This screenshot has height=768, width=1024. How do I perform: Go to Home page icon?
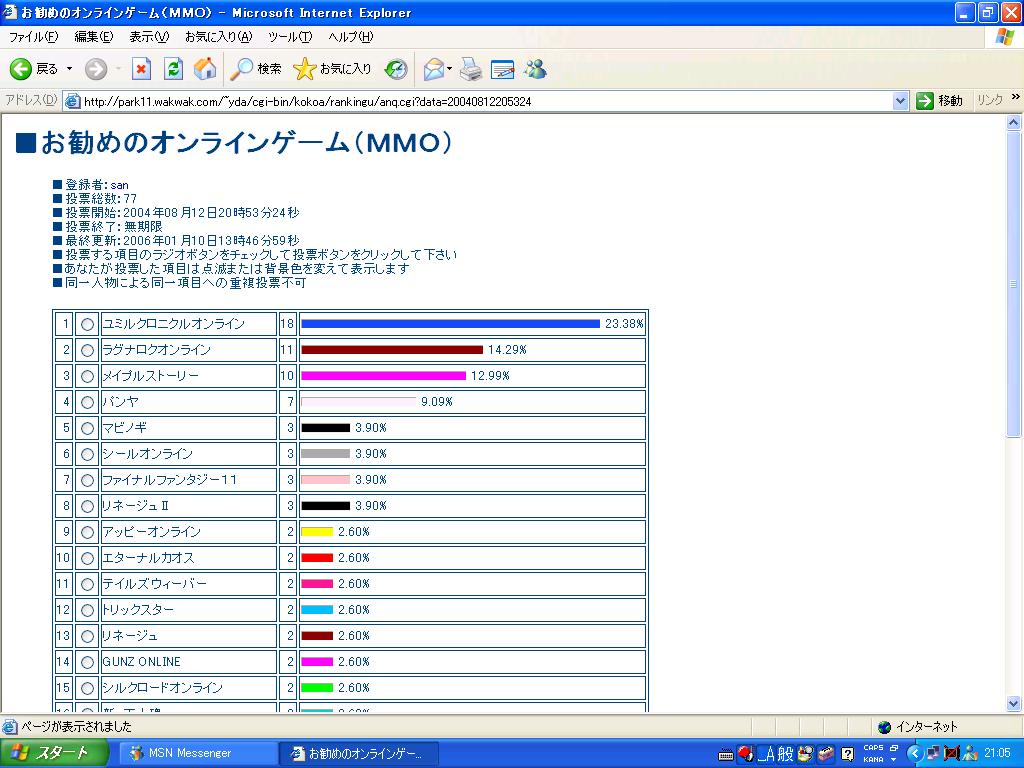tap(205, 69)
